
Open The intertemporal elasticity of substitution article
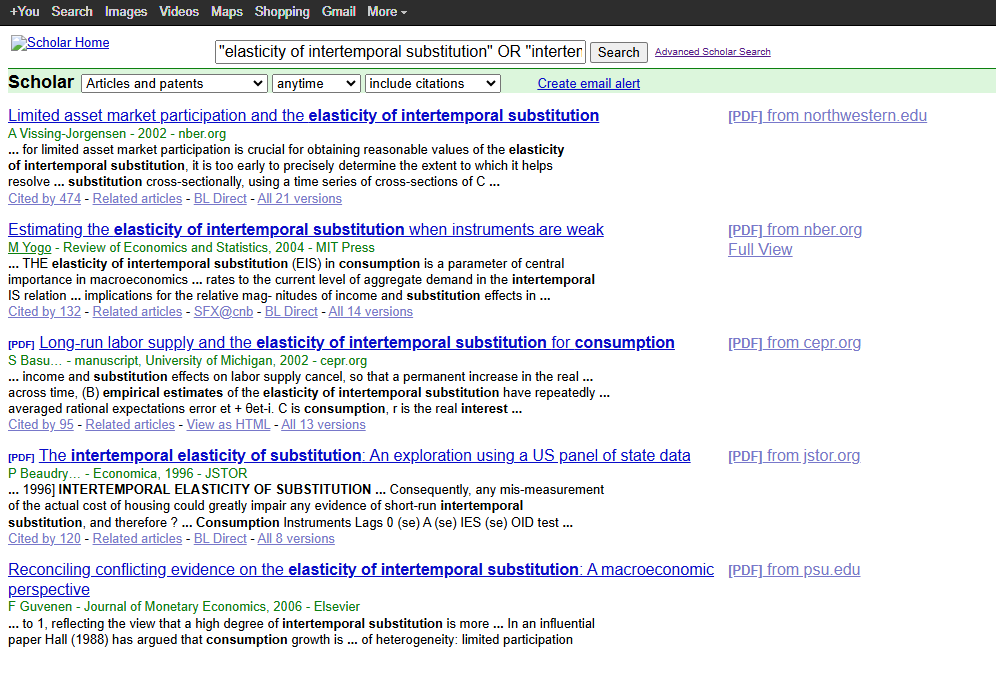(365, 455)
